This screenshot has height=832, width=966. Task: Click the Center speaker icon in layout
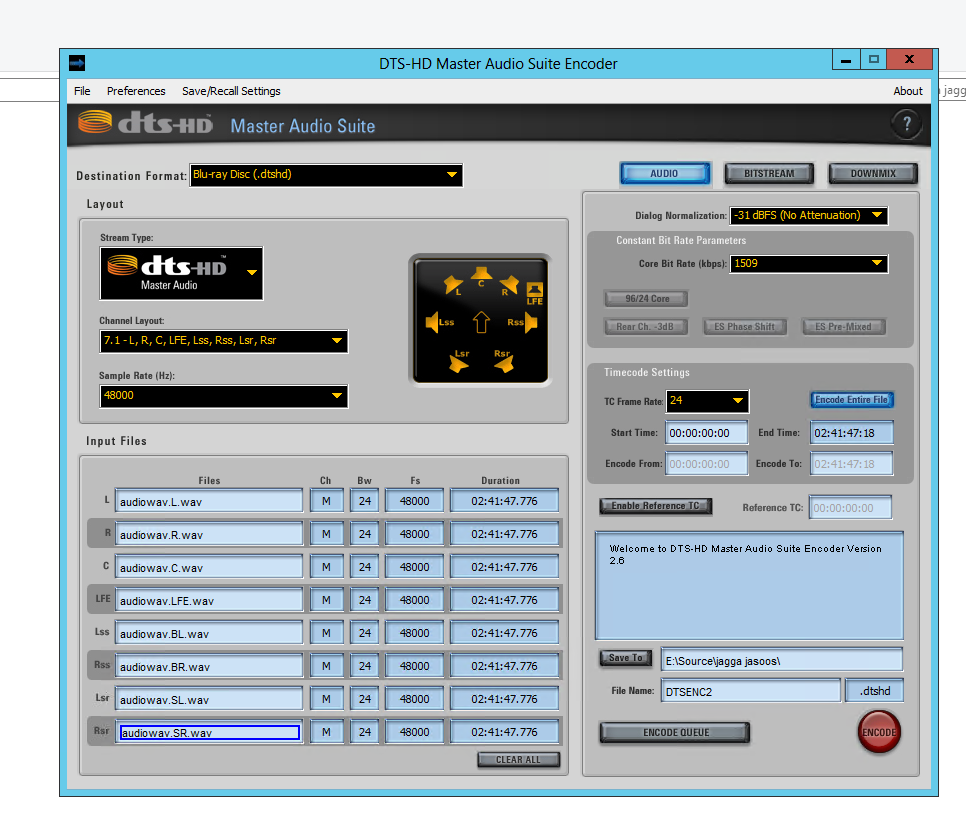(x=480, y=274)
